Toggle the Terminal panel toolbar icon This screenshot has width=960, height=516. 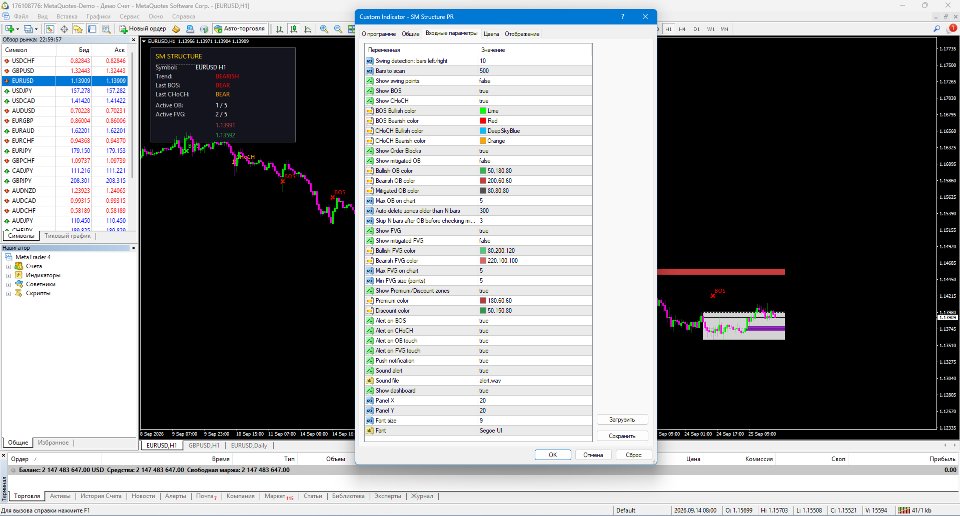click(92, 29)
